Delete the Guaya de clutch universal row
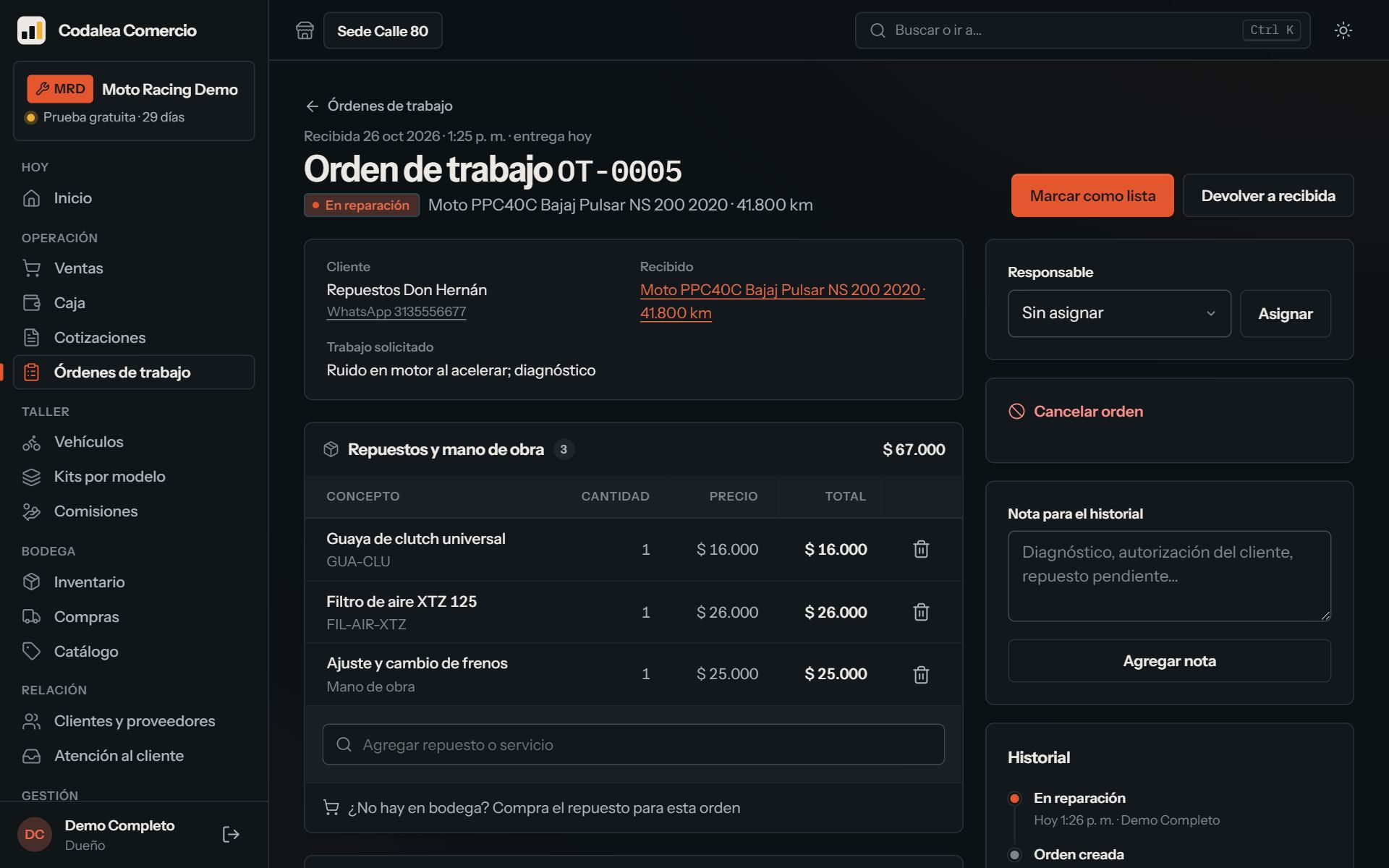The width and height of the screenshot is (1389, 868). [x=921, y=549]
